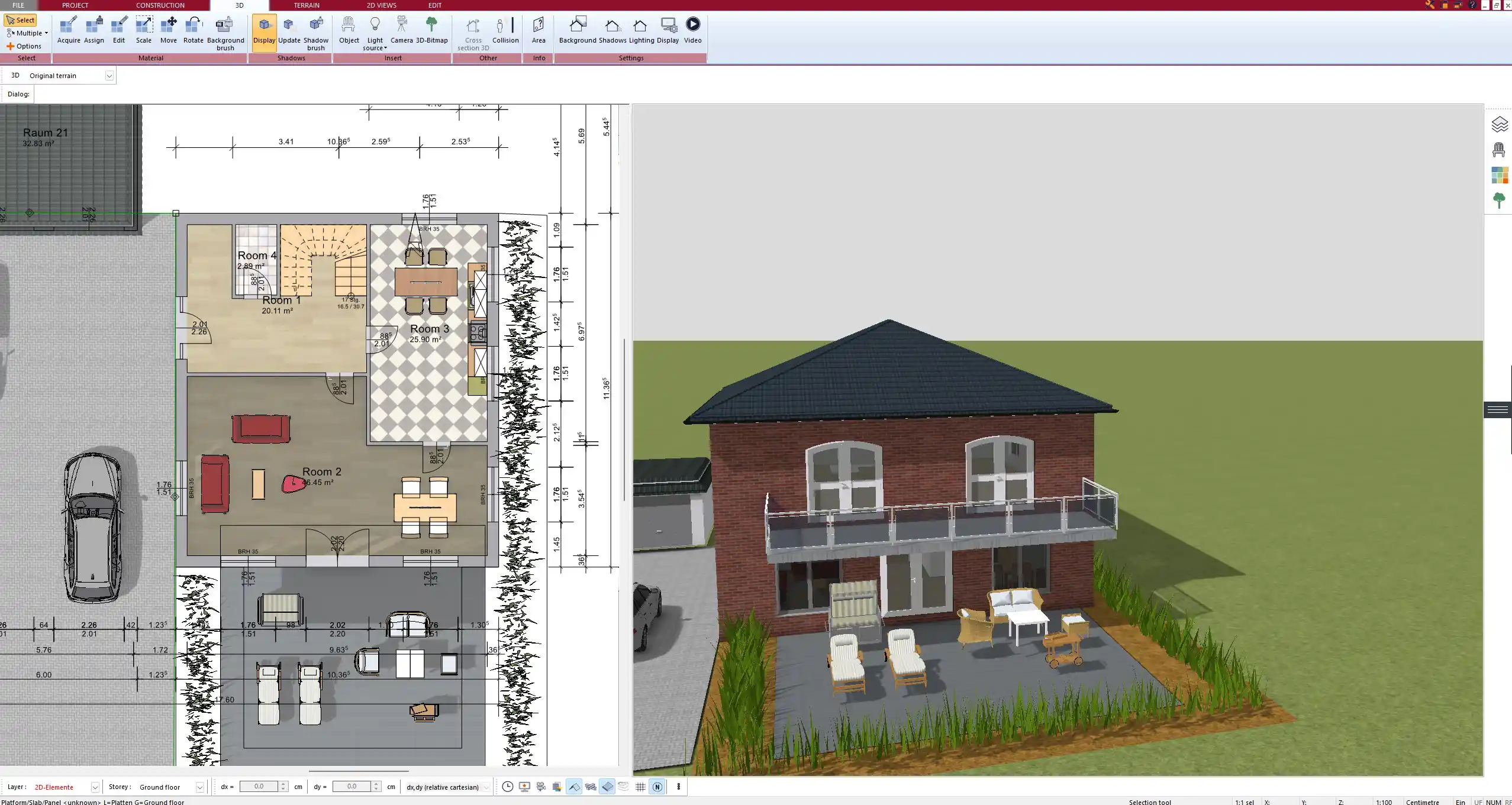Expand the Storey selector showing Ground floor
1512x805 pixels.
199,787
